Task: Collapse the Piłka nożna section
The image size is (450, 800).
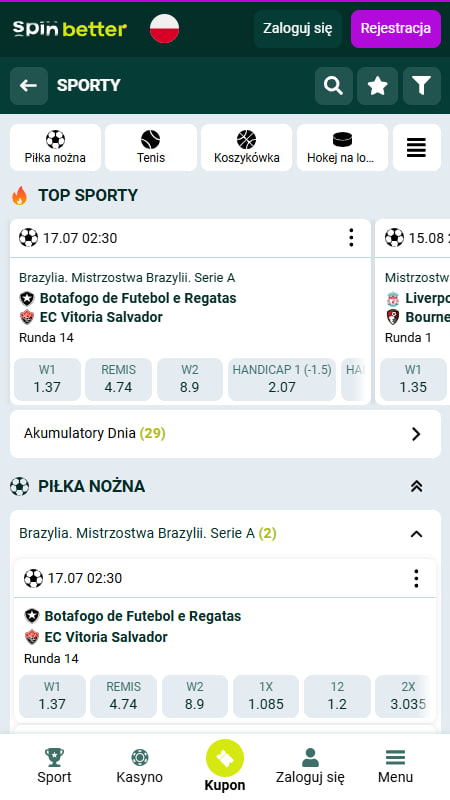Action: click(x=416, y=486)
